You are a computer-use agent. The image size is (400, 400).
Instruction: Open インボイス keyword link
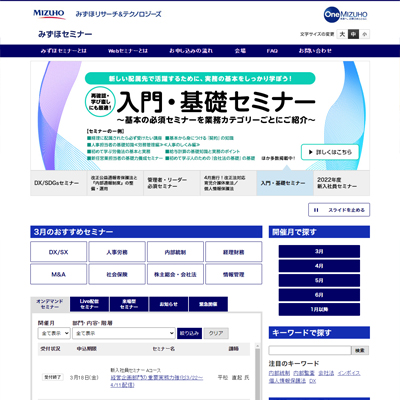pos(349,373)
